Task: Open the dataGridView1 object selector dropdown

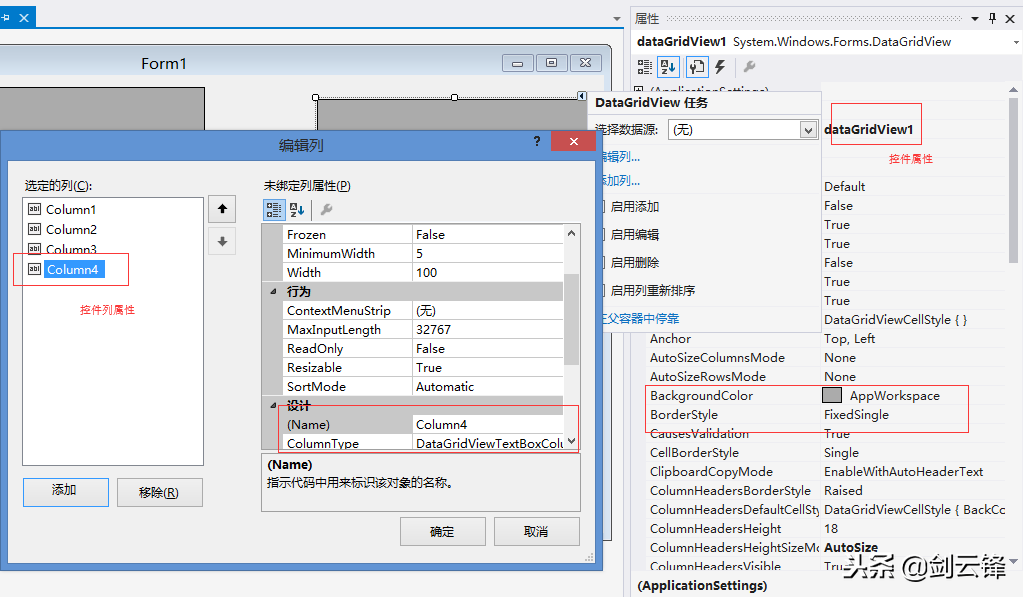Action: 1016,42
